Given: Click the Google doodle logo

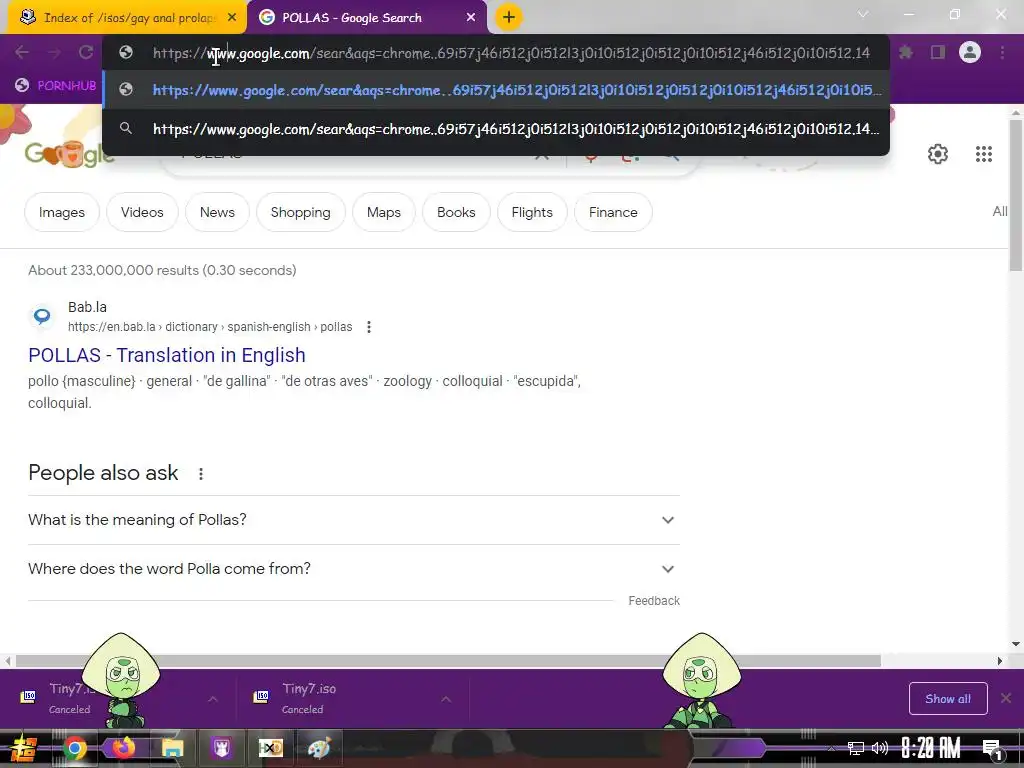Looking at the screenshot, I should pos(69,154).
